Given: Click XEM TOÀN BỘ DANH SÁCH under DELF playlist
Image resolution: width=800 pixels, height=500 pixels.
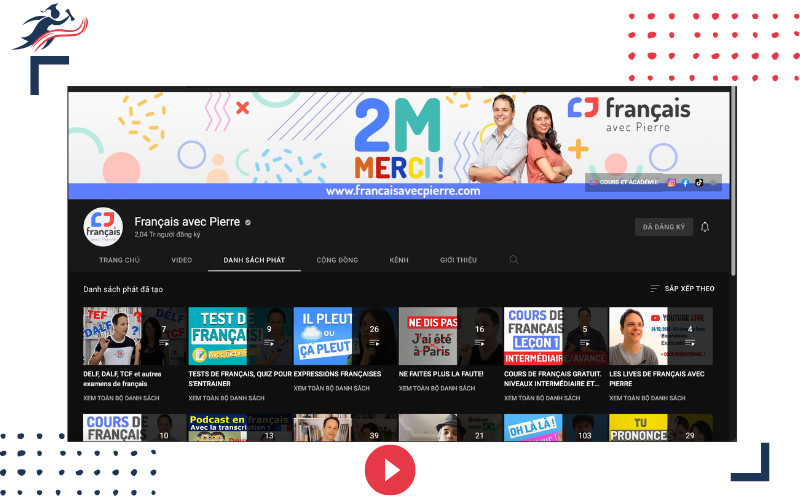Looking at the screenshot, I should point(121,398).
